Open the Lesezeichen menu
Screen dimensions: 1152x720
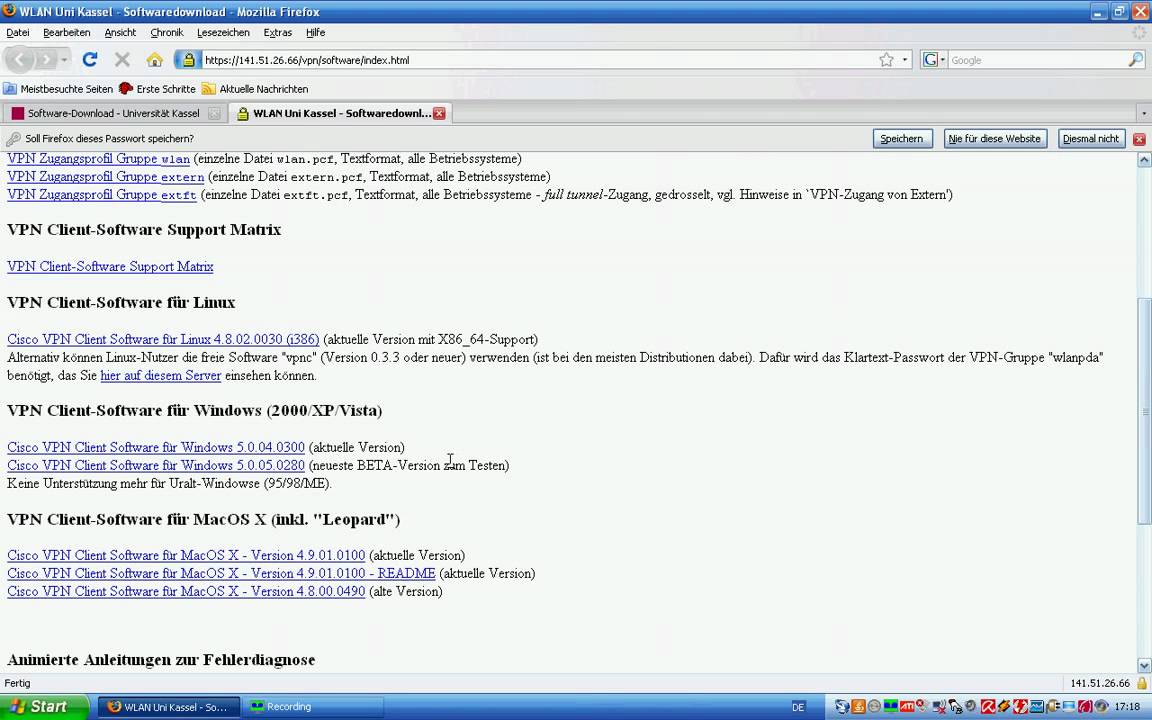(223, 32)
